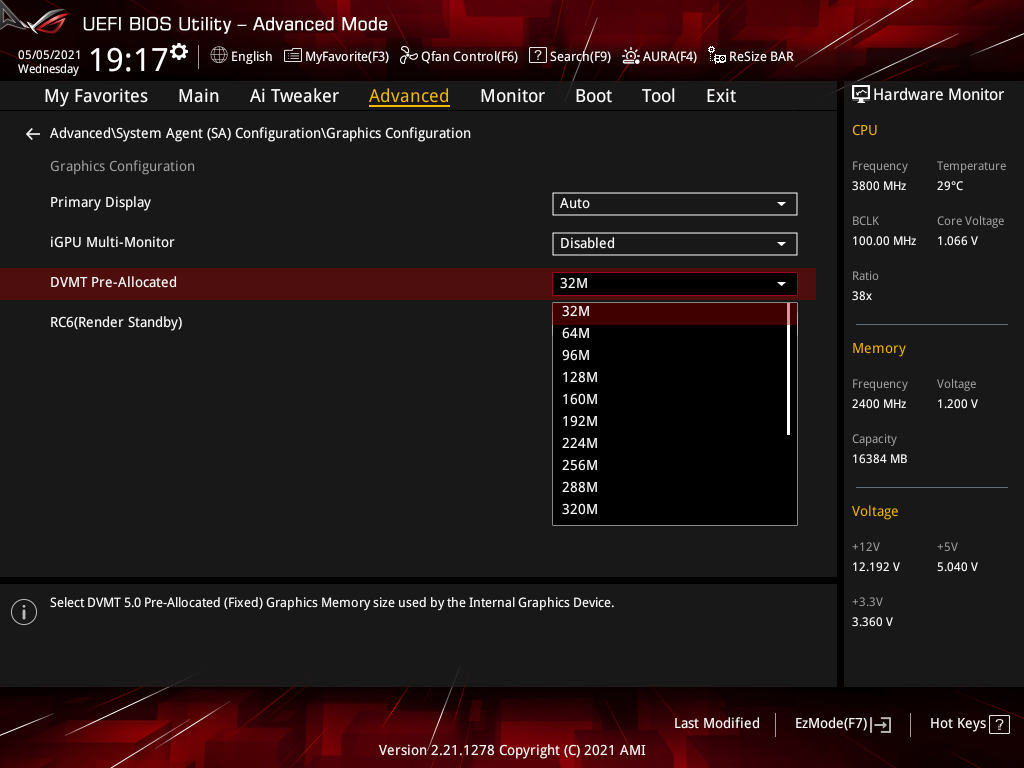
Task: Click the memory capacity 16384 MB value
Action: 879,459
